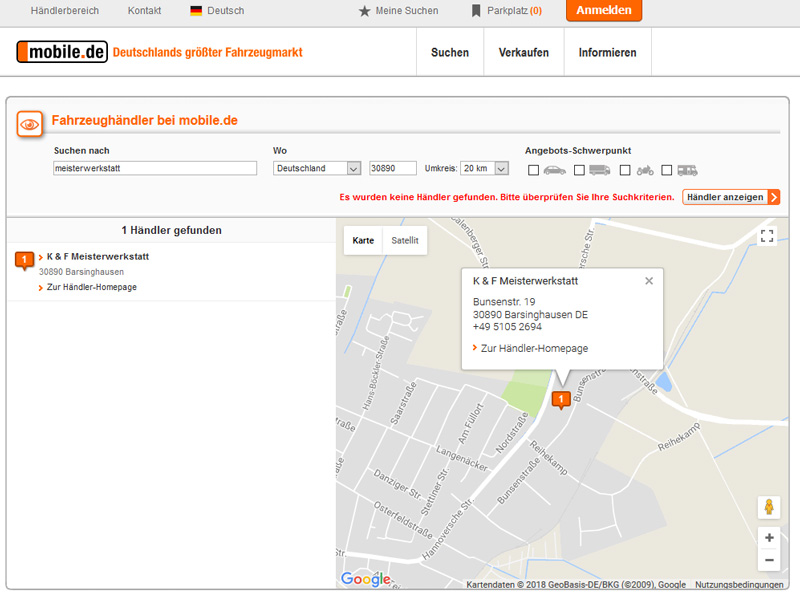Click the bookmark icon beside Parkplatz
The image size is (800, 601).
[476, 11]
